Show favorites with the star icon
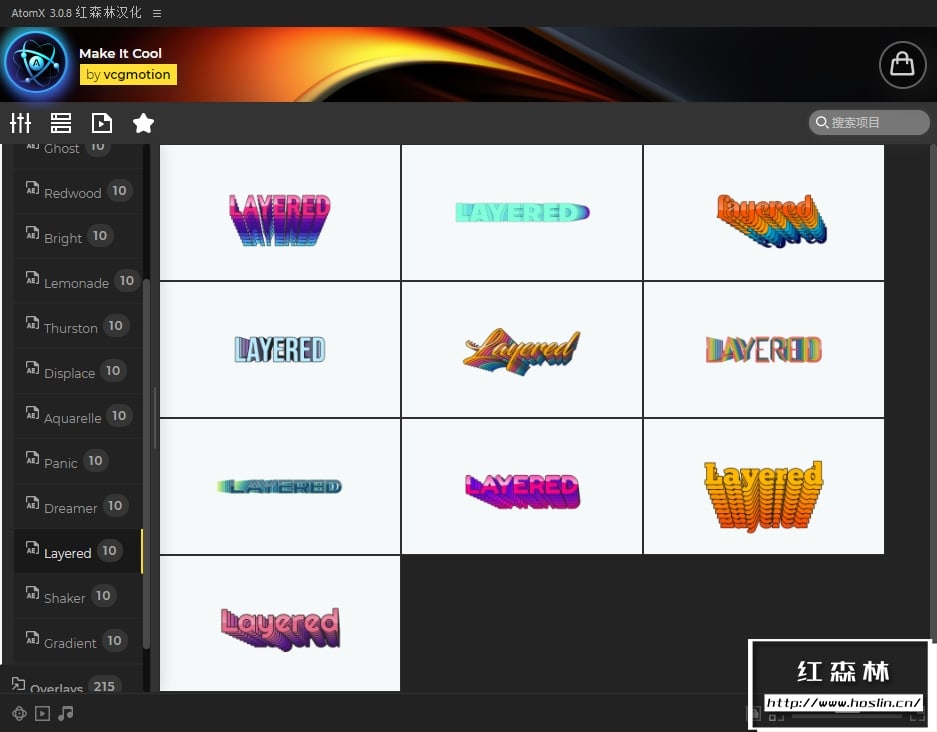937x732 pixels. tap(143, 123)
